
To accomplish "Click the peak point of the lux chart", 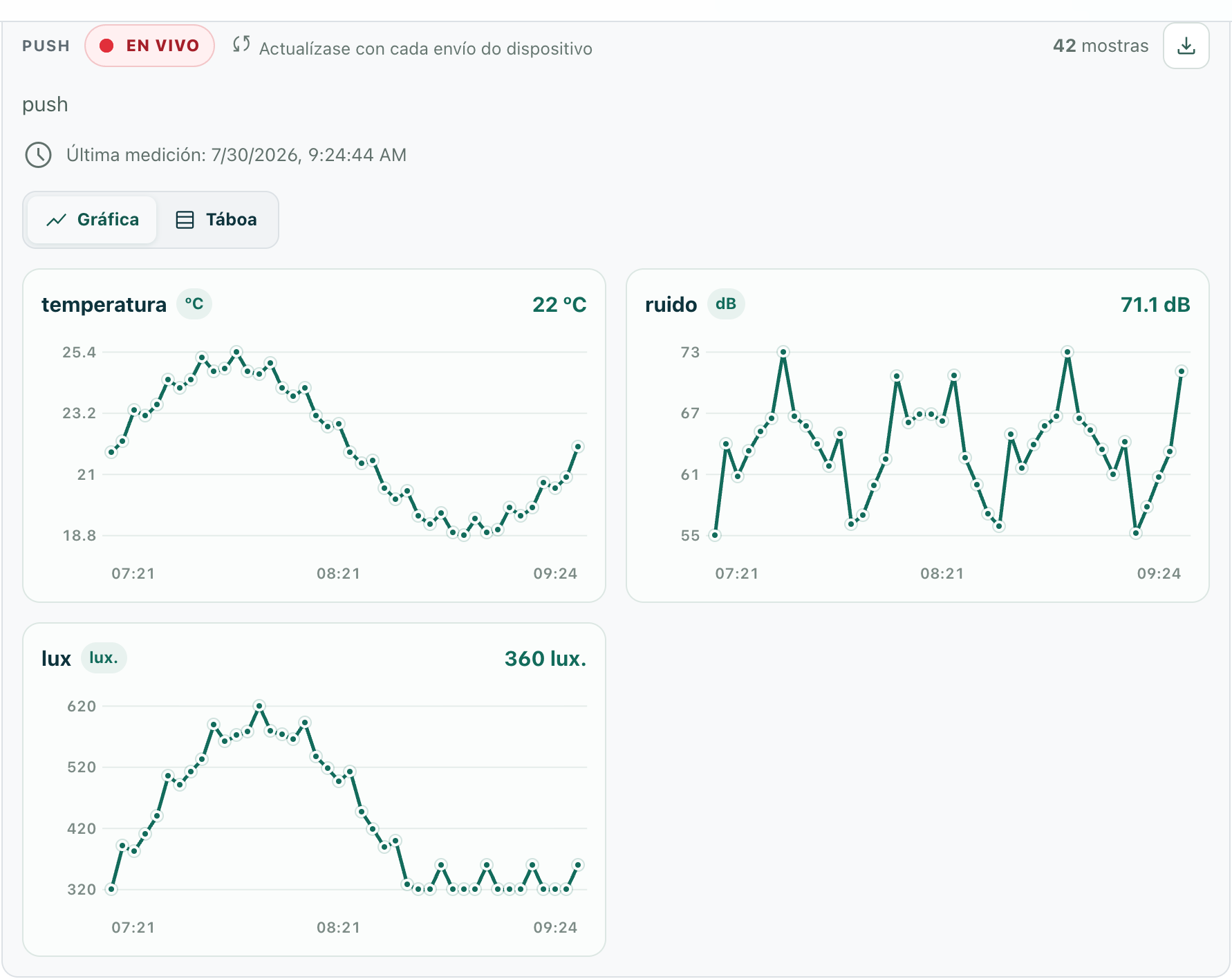I will click(x=259, y=706).
